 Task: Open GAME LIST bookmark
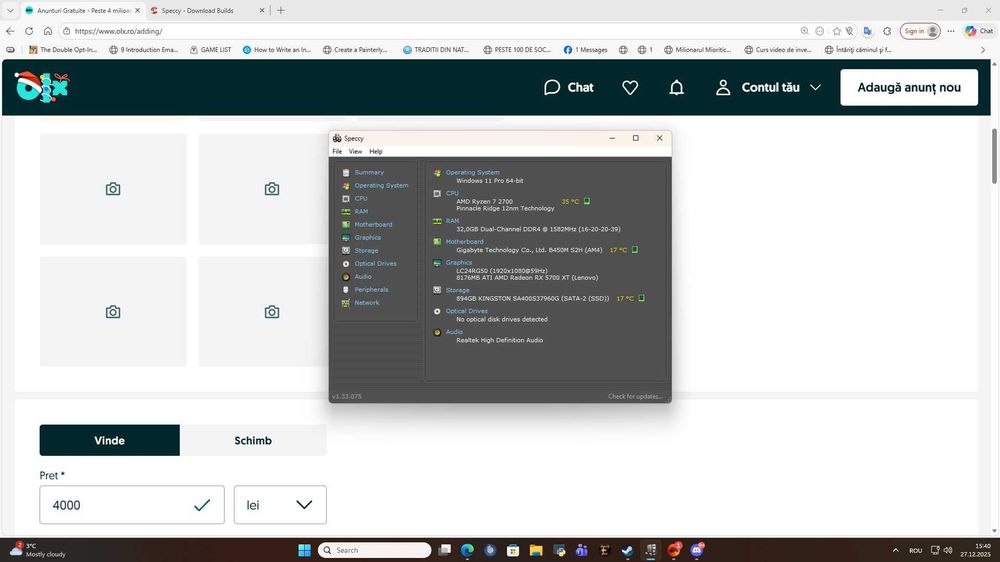pyautogui.click(x=210, y=50)
